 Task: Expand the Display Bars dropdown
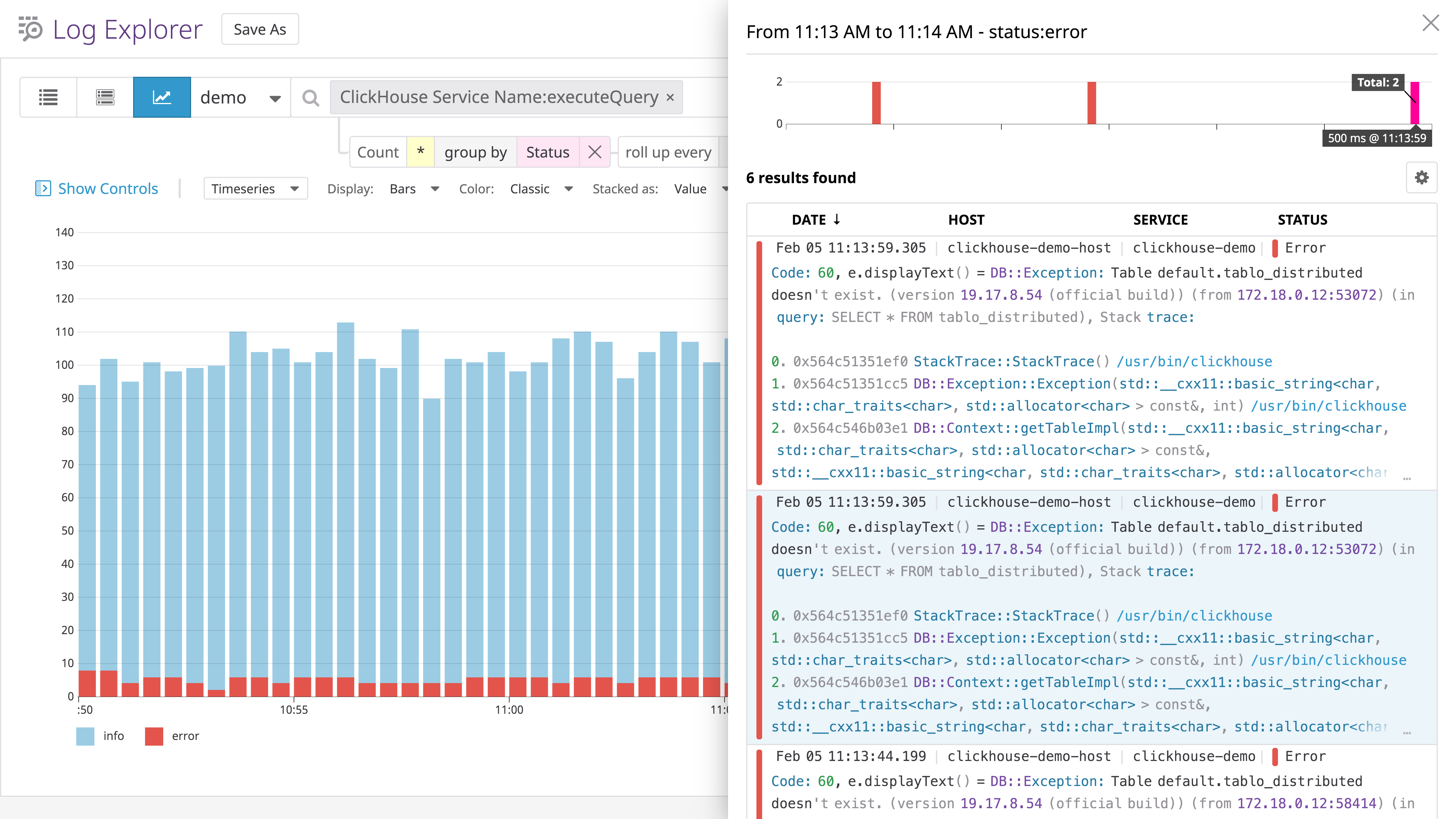click(414, 189)
